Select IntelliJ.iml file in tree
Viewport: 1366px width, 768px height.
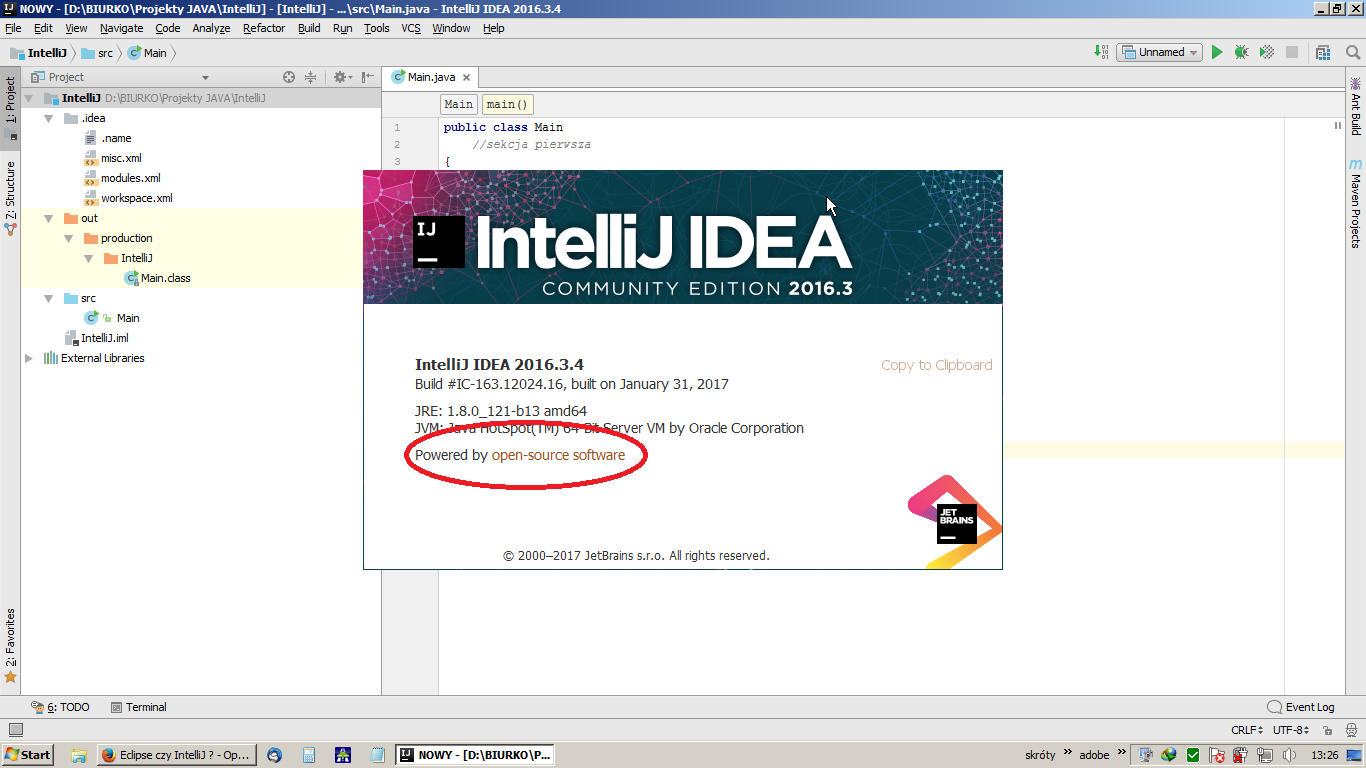click(x=96, y=338)
